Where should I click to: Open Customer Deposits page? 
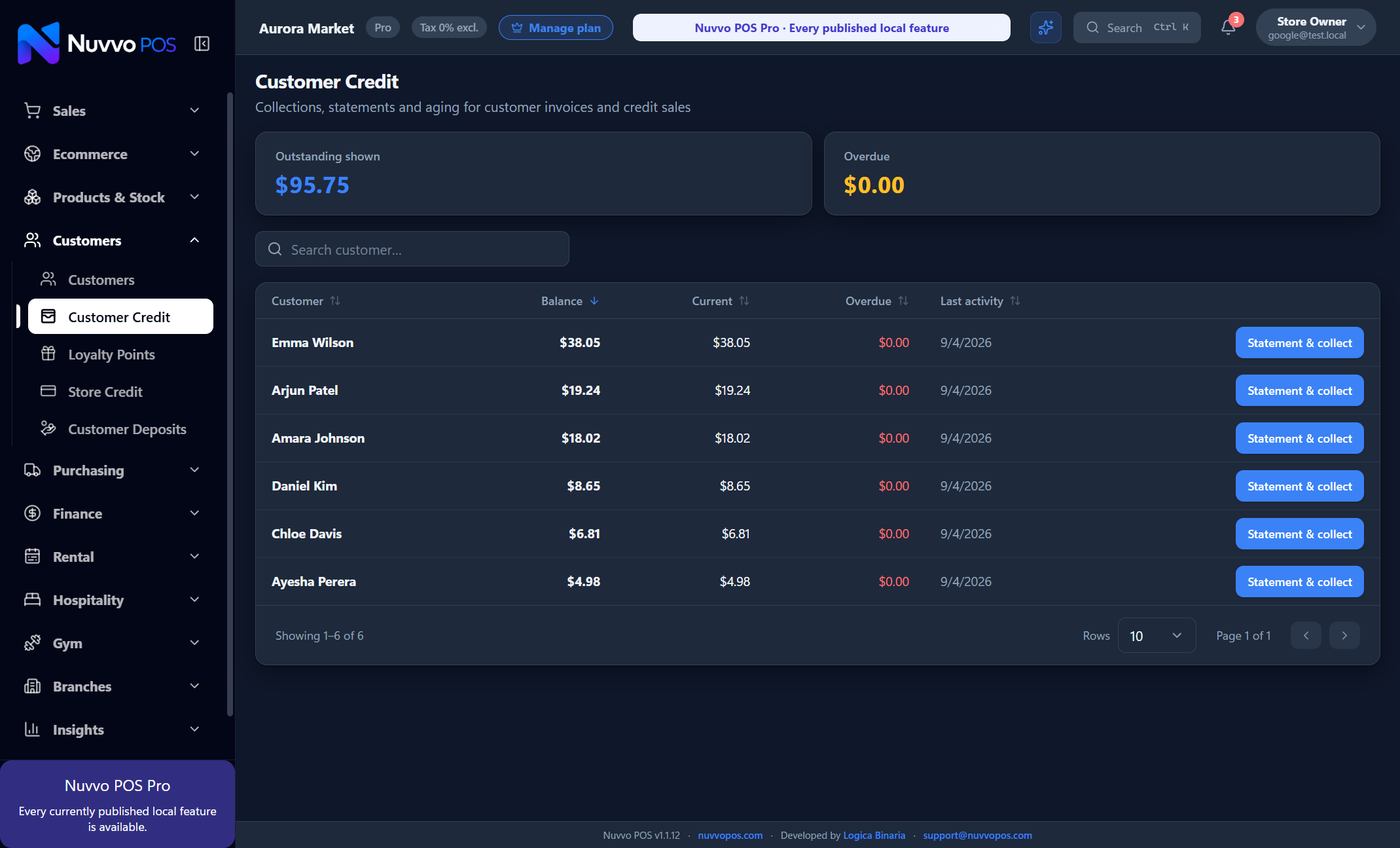click(120, 429)
